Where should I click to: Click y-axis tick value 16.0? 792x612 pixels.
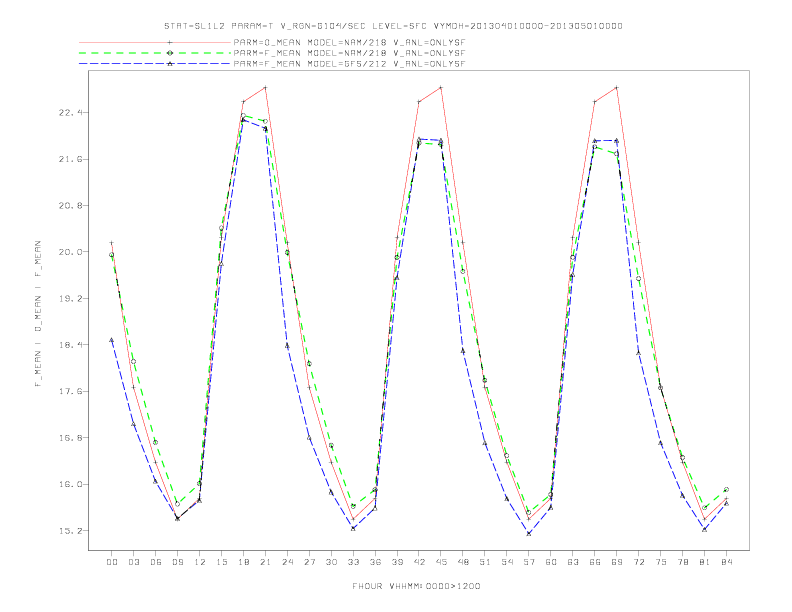click(70, 484)
